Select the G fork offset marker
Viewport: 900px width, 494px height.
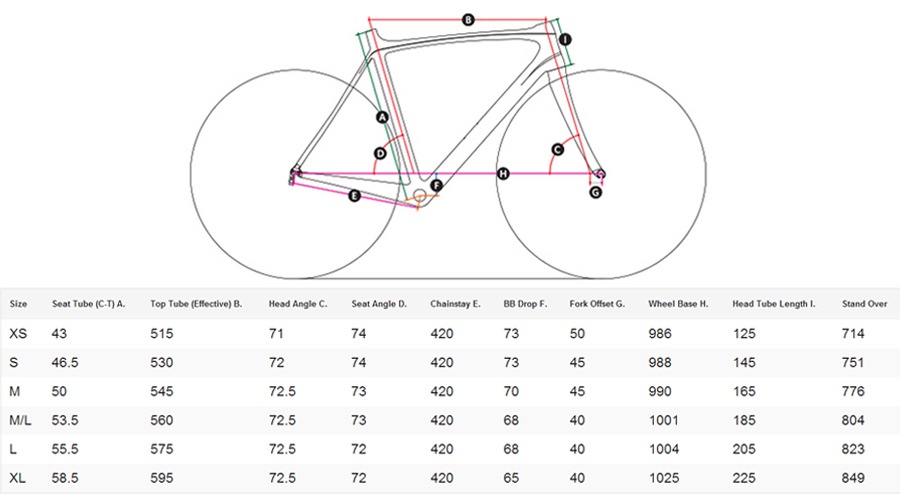coord(596,192)
